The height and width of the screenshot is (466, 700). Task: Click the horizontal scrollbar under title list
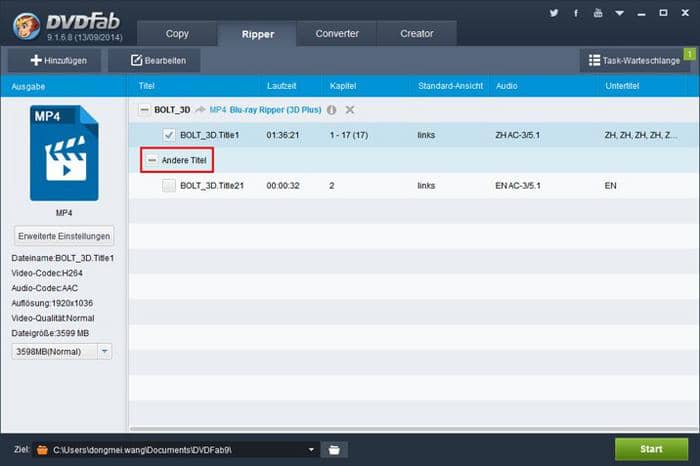(x=414, y=429)
